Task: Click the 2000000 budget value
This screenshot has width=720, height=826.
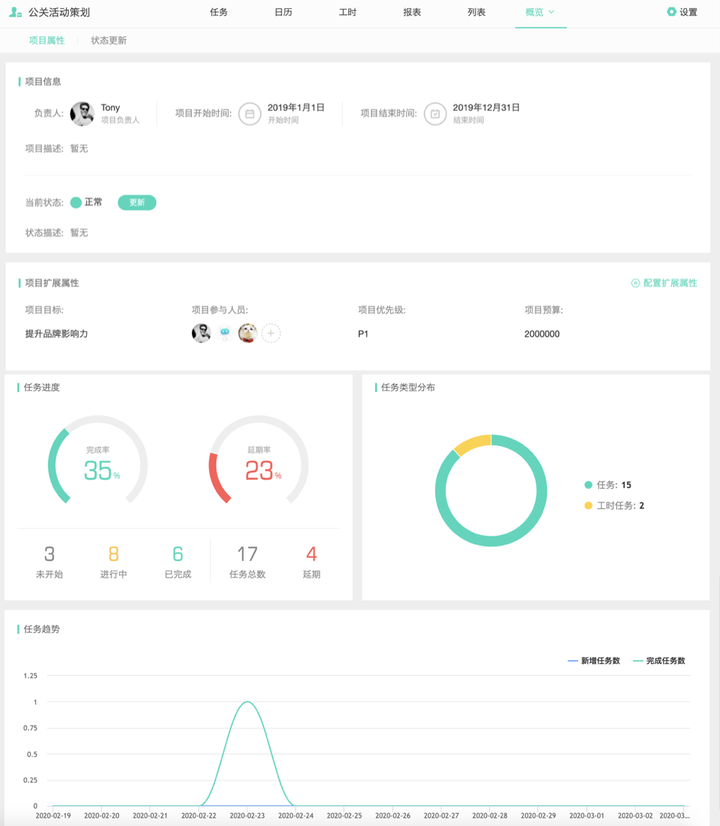Action: pyautogui.click(x=542, y=333)
